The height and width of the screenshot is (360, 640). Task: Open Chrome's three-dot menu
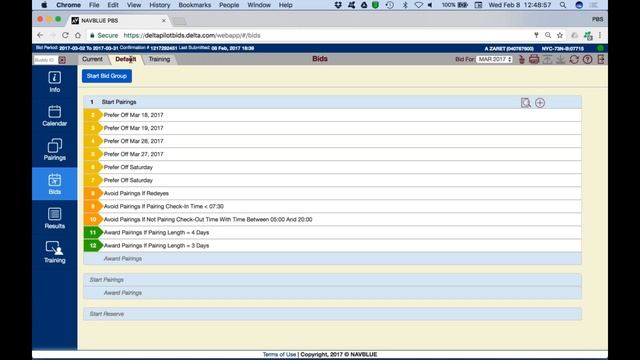600,36
